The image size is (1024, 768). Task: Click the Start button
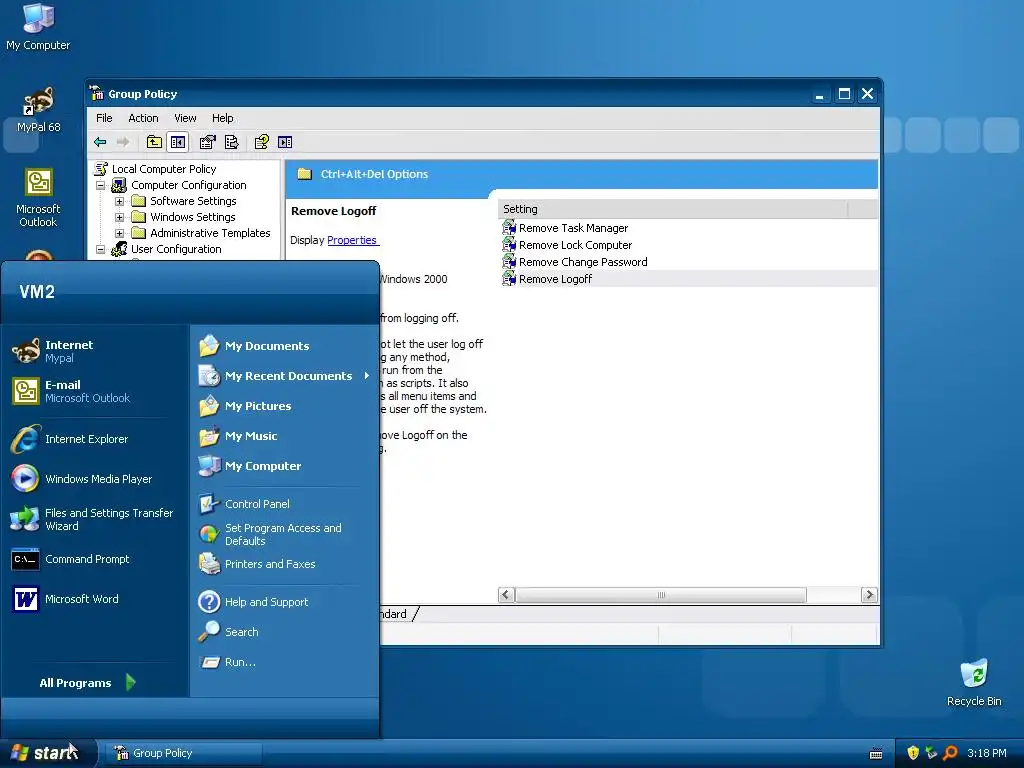click(47, 753)
